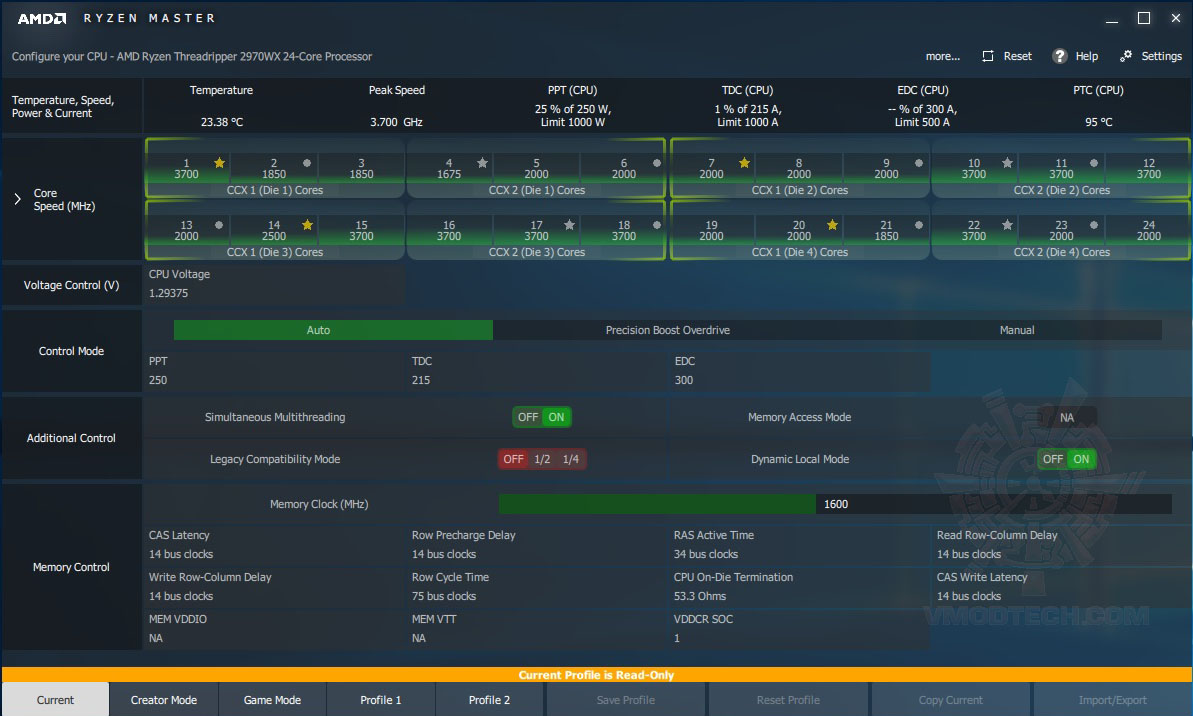Click core 12 showing 3700 MHz

point(1148,168)
